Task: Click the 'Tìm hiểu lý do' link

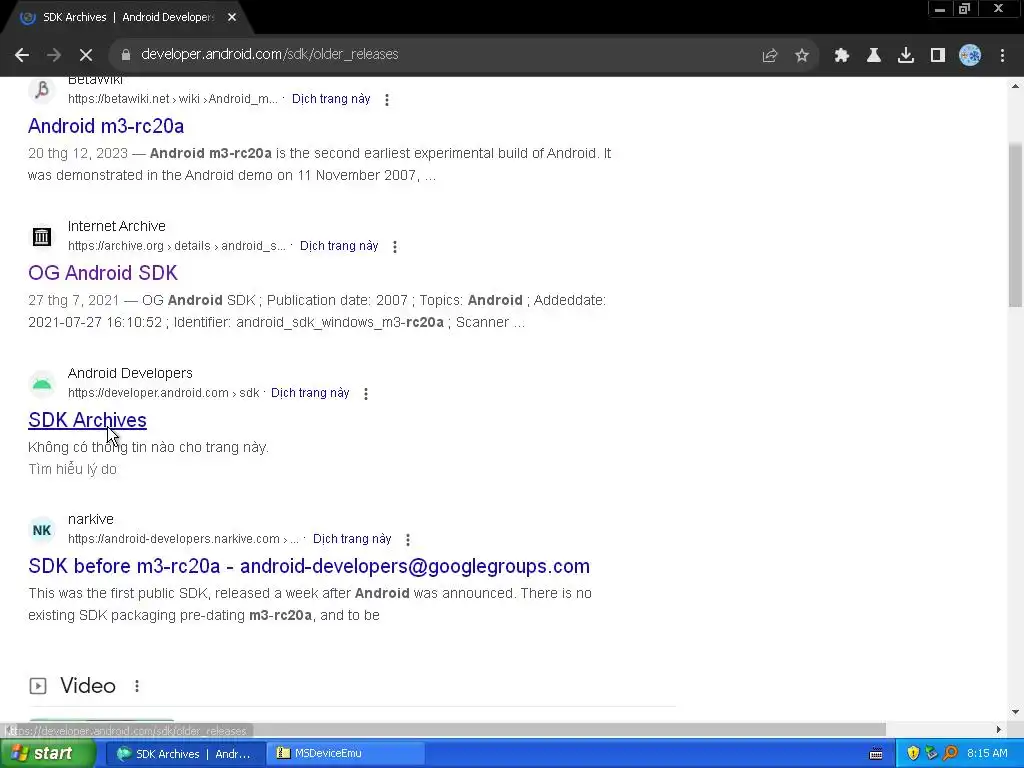Action: pos(72,470)
